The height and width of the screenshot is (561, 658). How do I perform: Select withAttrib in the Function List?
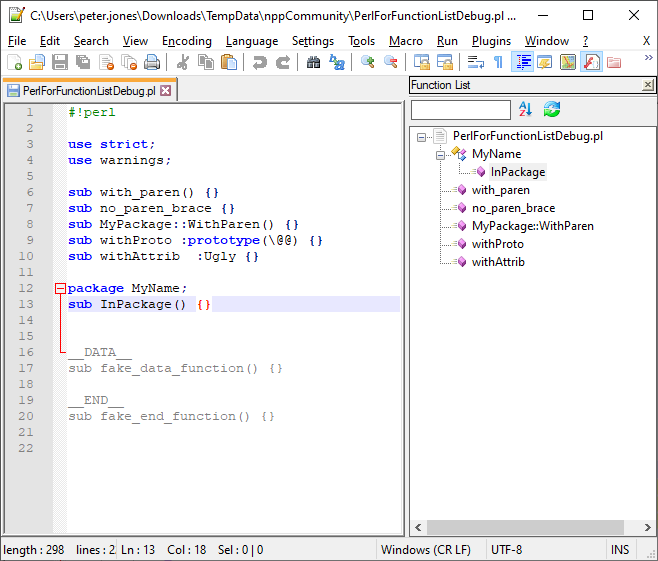[498, 262]
